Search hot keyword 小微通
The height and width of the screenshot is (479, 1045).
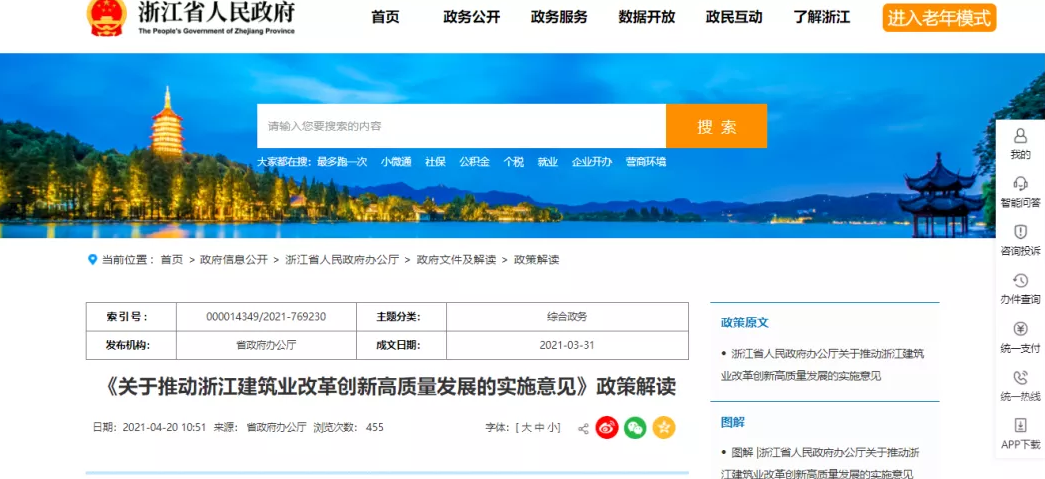click(396, 162)
